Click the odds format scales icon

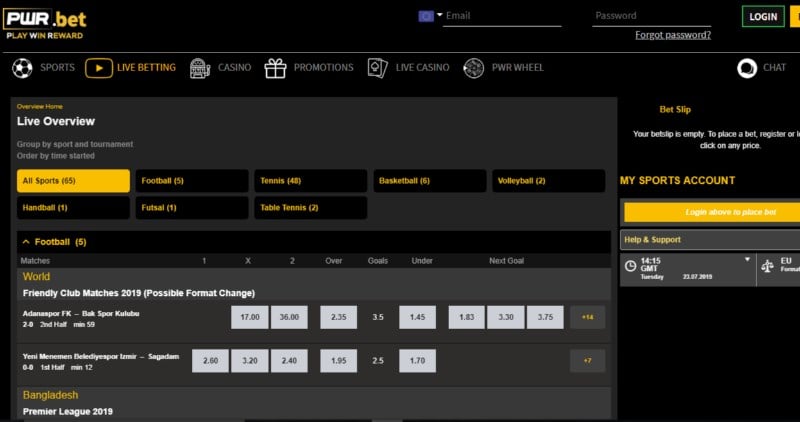click(x=767, y=266)
